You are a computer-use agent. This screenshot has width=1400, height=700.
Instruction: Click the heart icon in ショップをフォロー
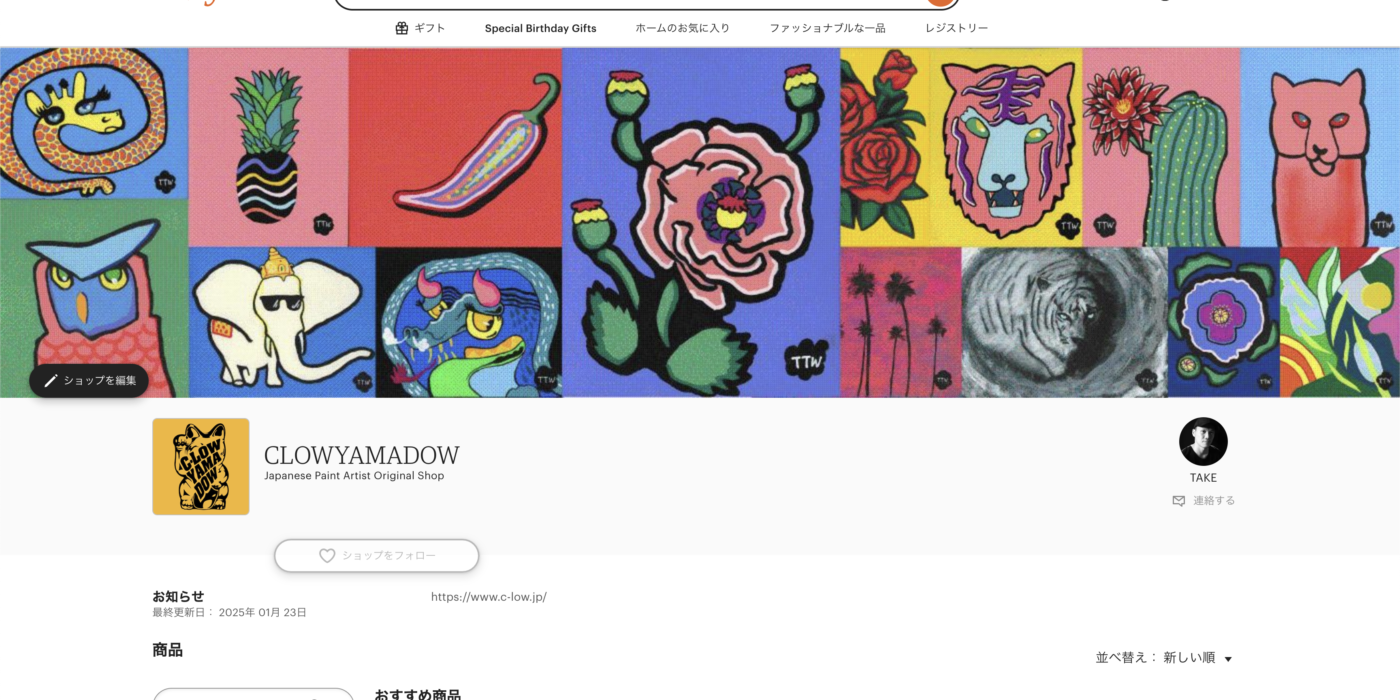[327, 556]
